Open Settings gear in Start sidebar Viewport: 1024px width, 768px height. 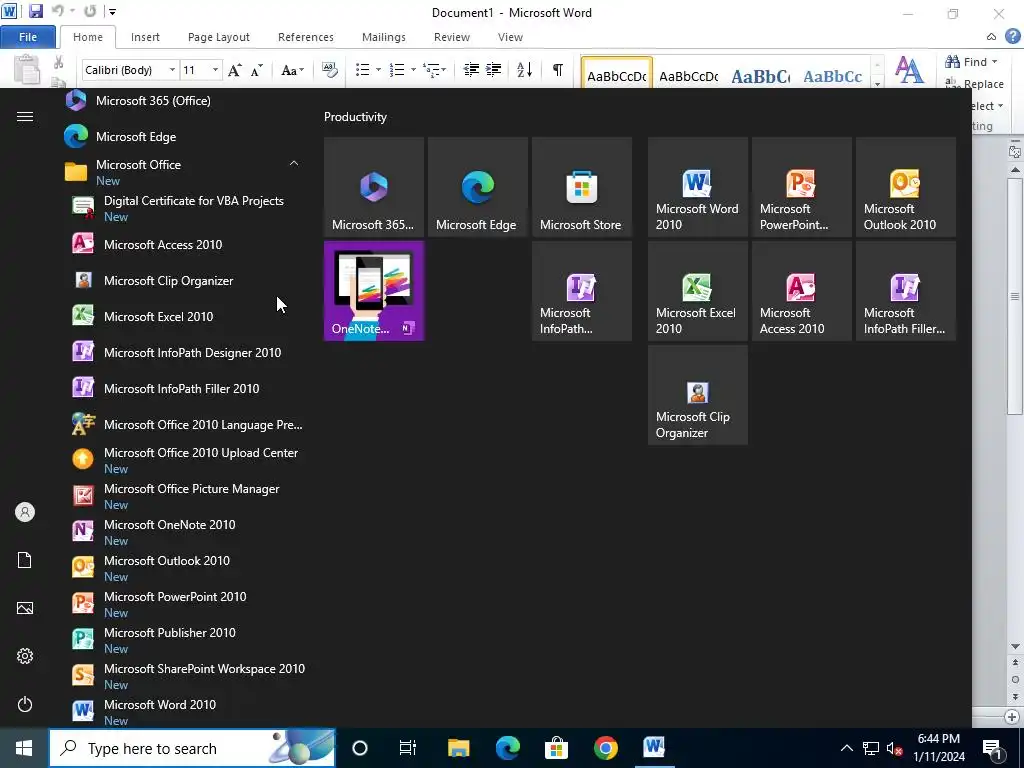point(25,656)
